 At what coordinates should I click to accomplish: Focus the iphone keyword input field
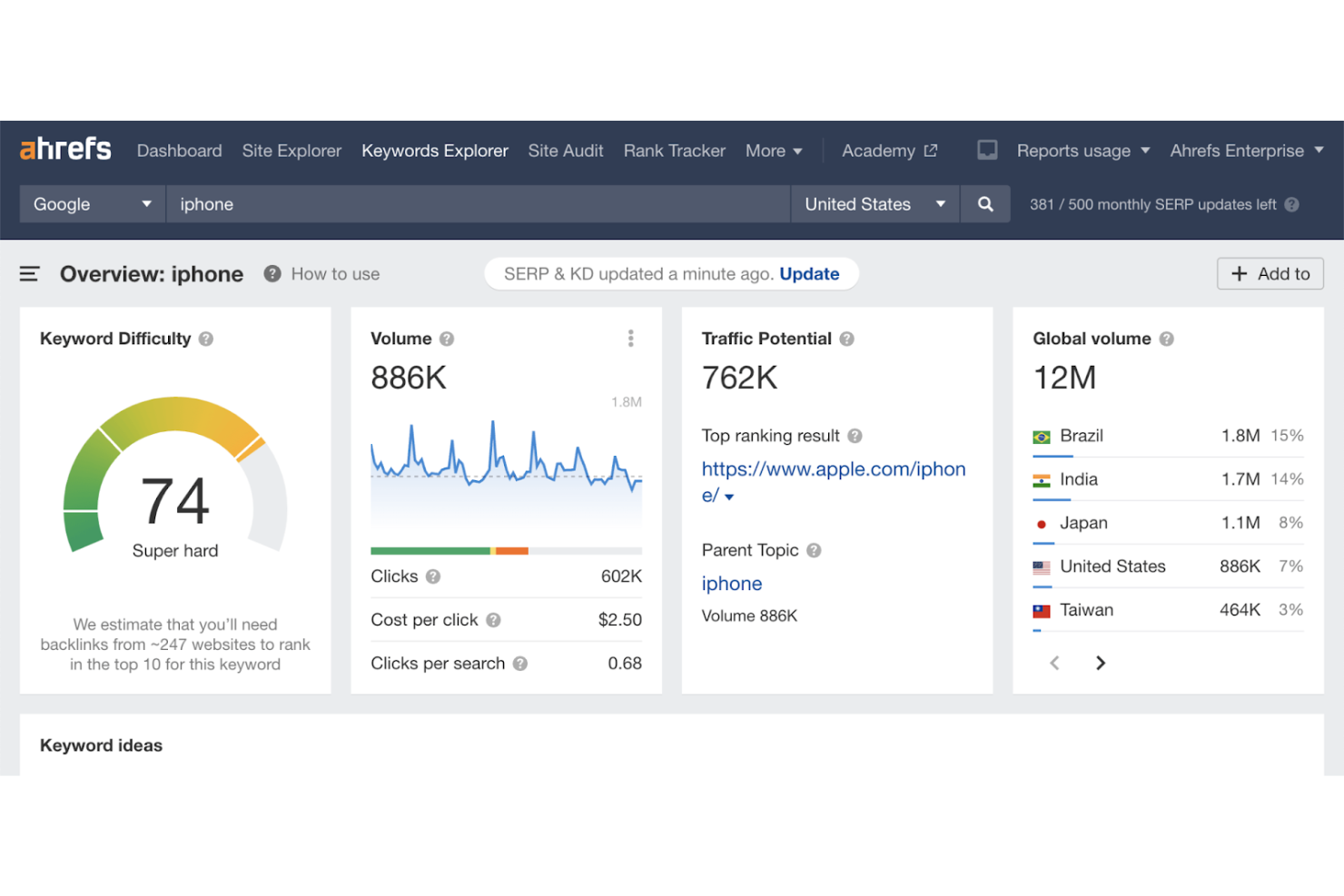(x=478, y=204)
